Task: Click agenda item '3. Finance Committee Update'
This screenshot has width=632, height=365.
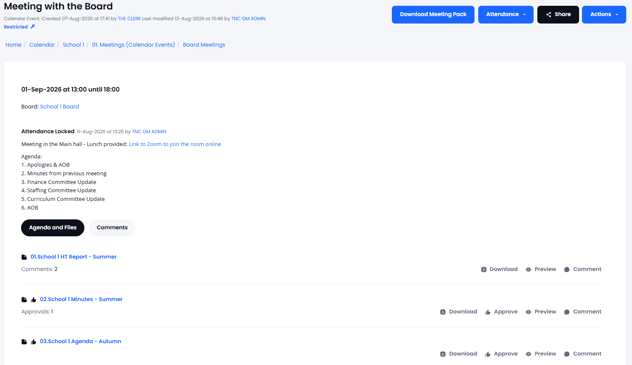Action: 58,182
